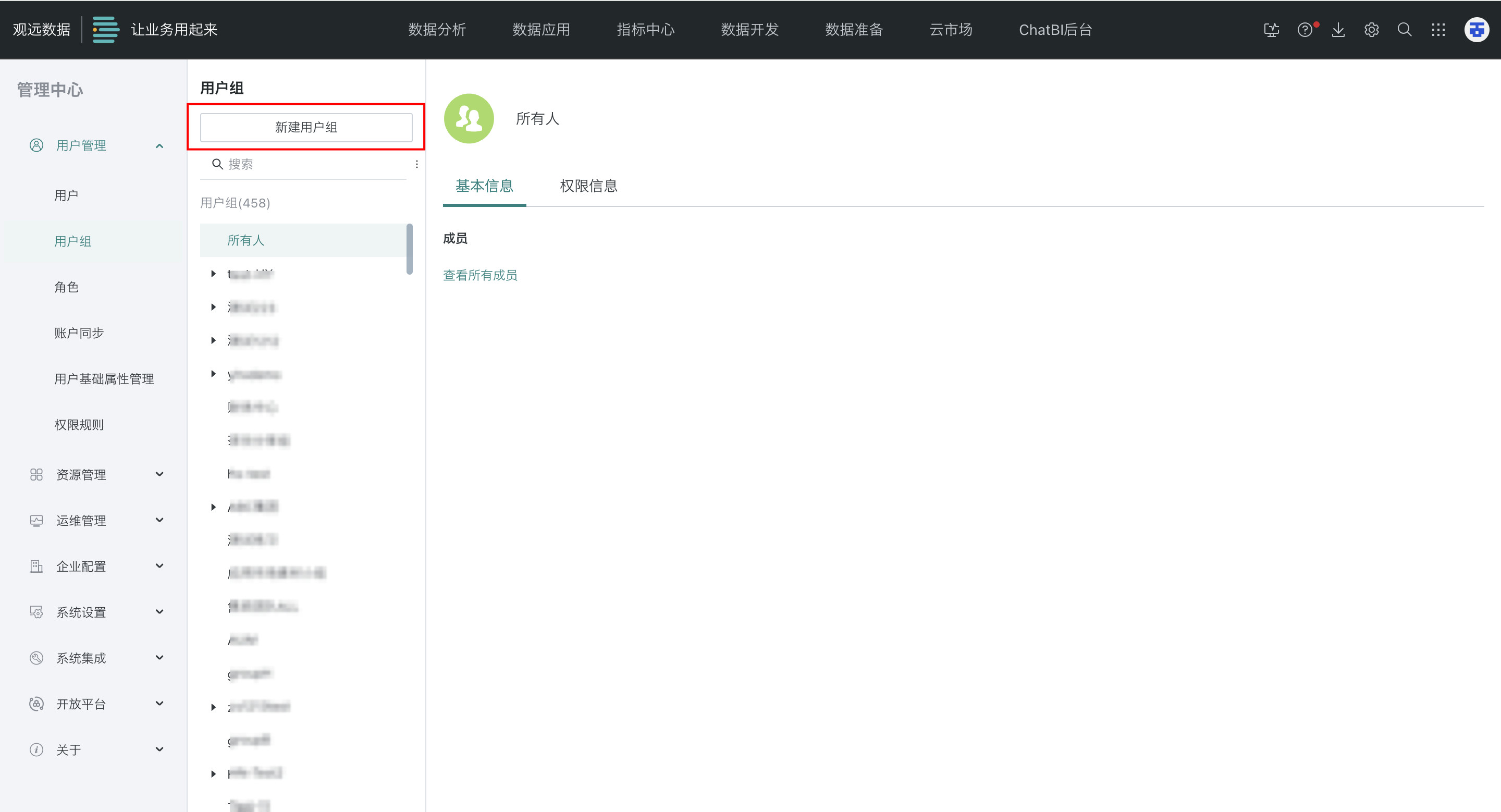Expand the first blurred group tree node
Screen dimensions: 1501x812
(x=213, y=274)
